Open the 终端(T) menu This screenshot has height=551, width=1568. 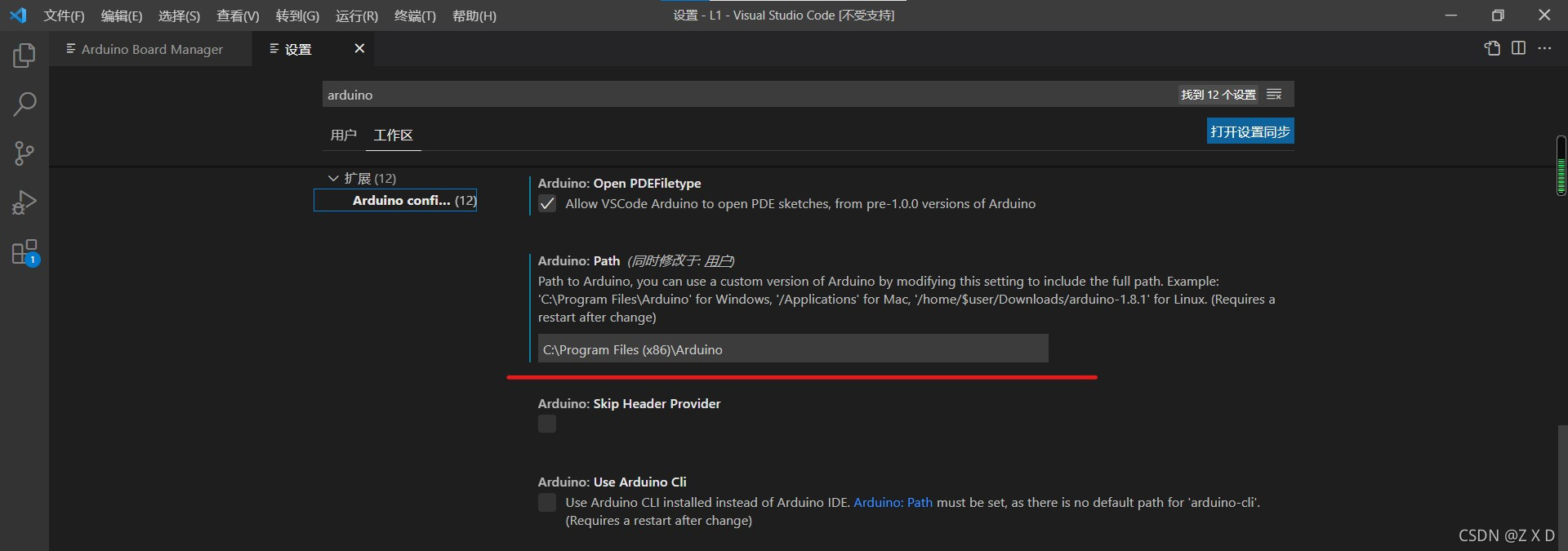tap(415, 16)
